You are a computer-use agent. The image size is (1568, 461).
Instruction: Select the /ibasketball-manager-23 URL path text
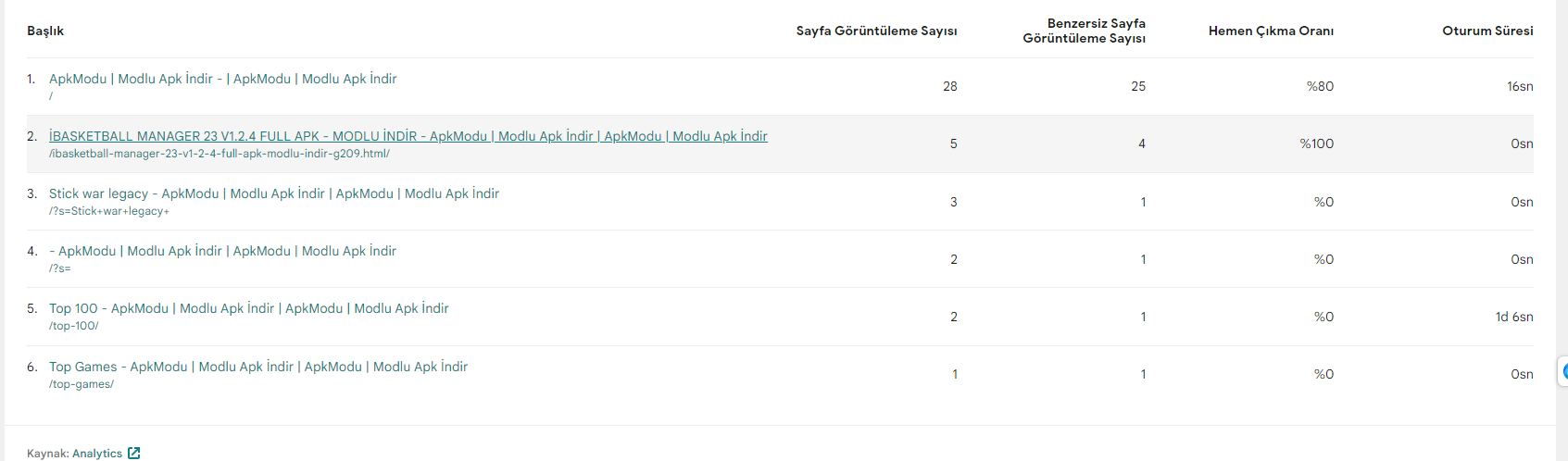coord(220,154)
